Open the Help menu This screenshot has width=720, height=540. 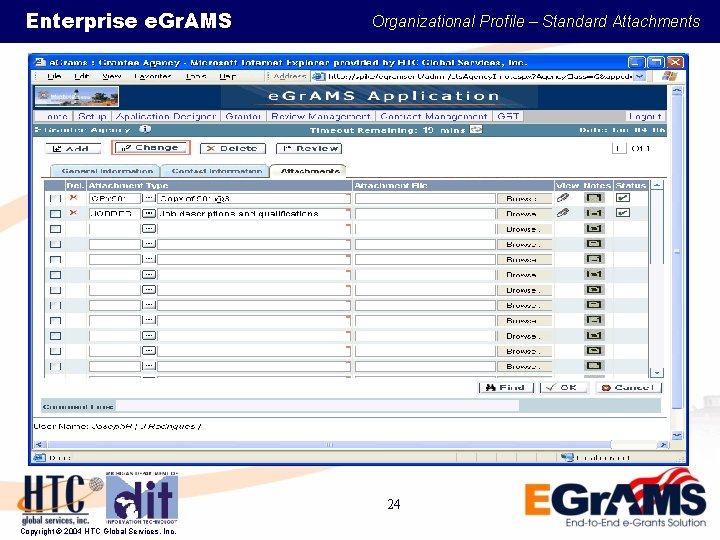(227, 76)
